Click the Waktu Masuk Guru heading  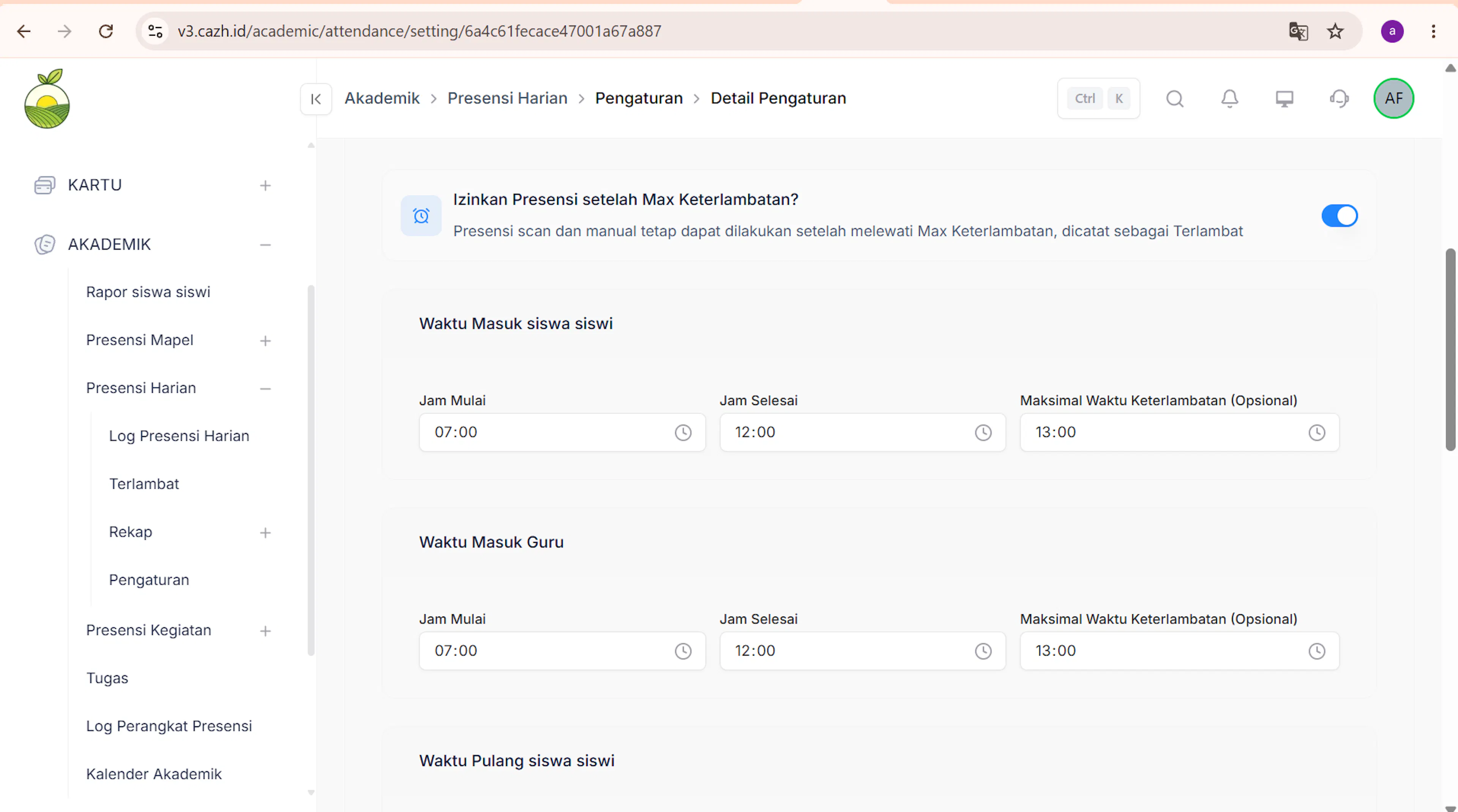tap(491, 542)
